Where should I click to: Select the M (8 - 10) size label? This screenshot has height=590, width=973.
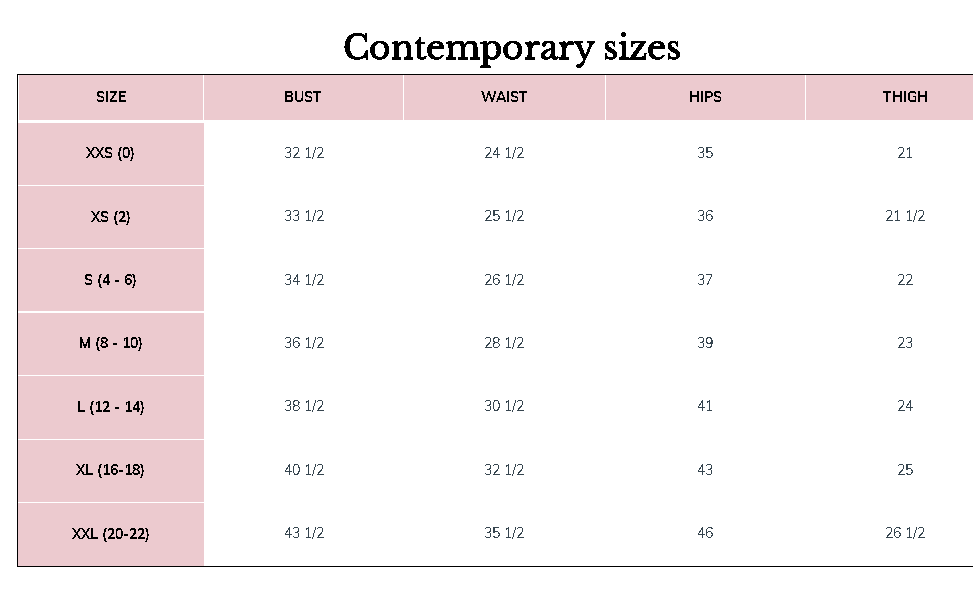coord(110,343)
